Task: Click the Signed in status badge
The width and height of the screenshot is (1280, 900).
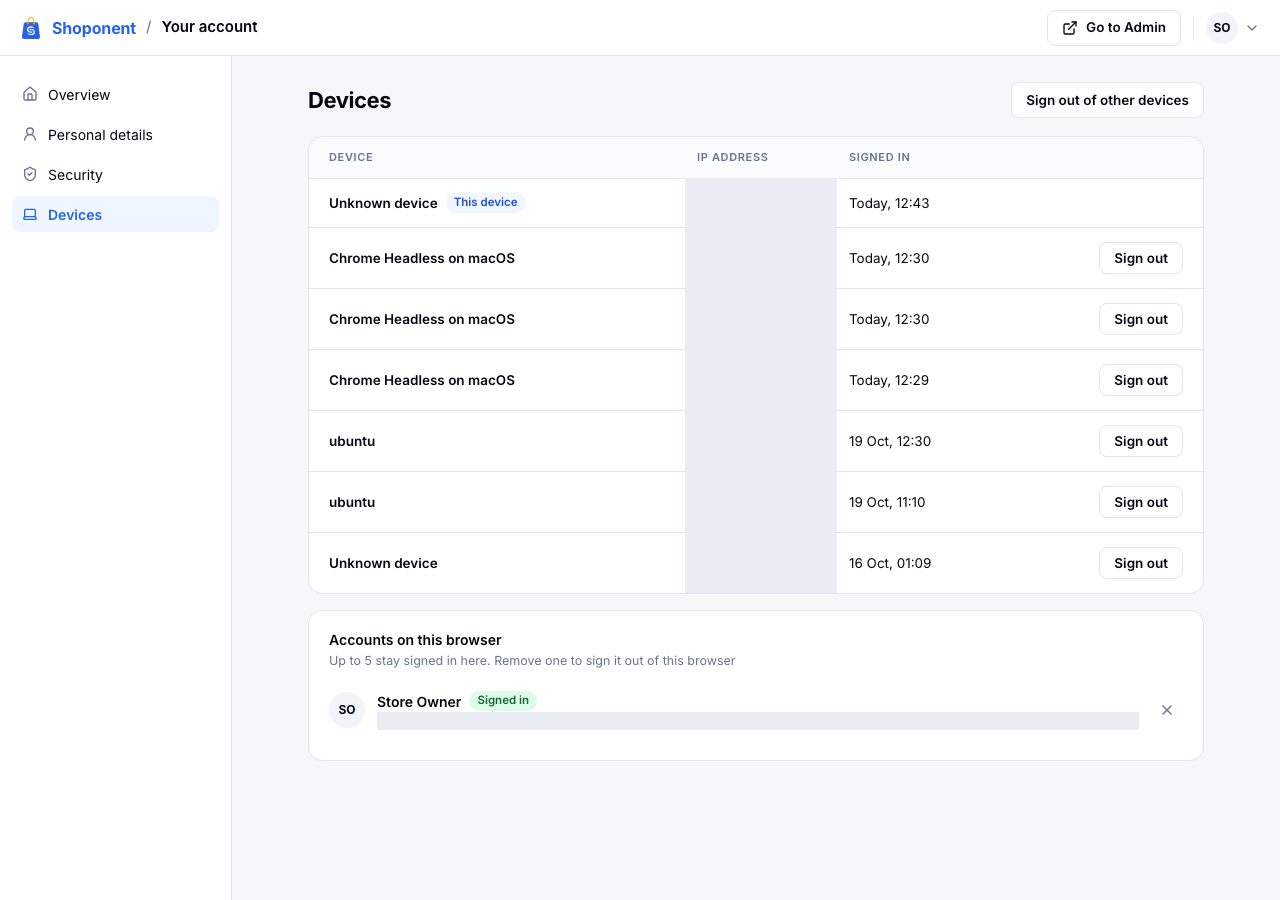Action: coord(503,700)
